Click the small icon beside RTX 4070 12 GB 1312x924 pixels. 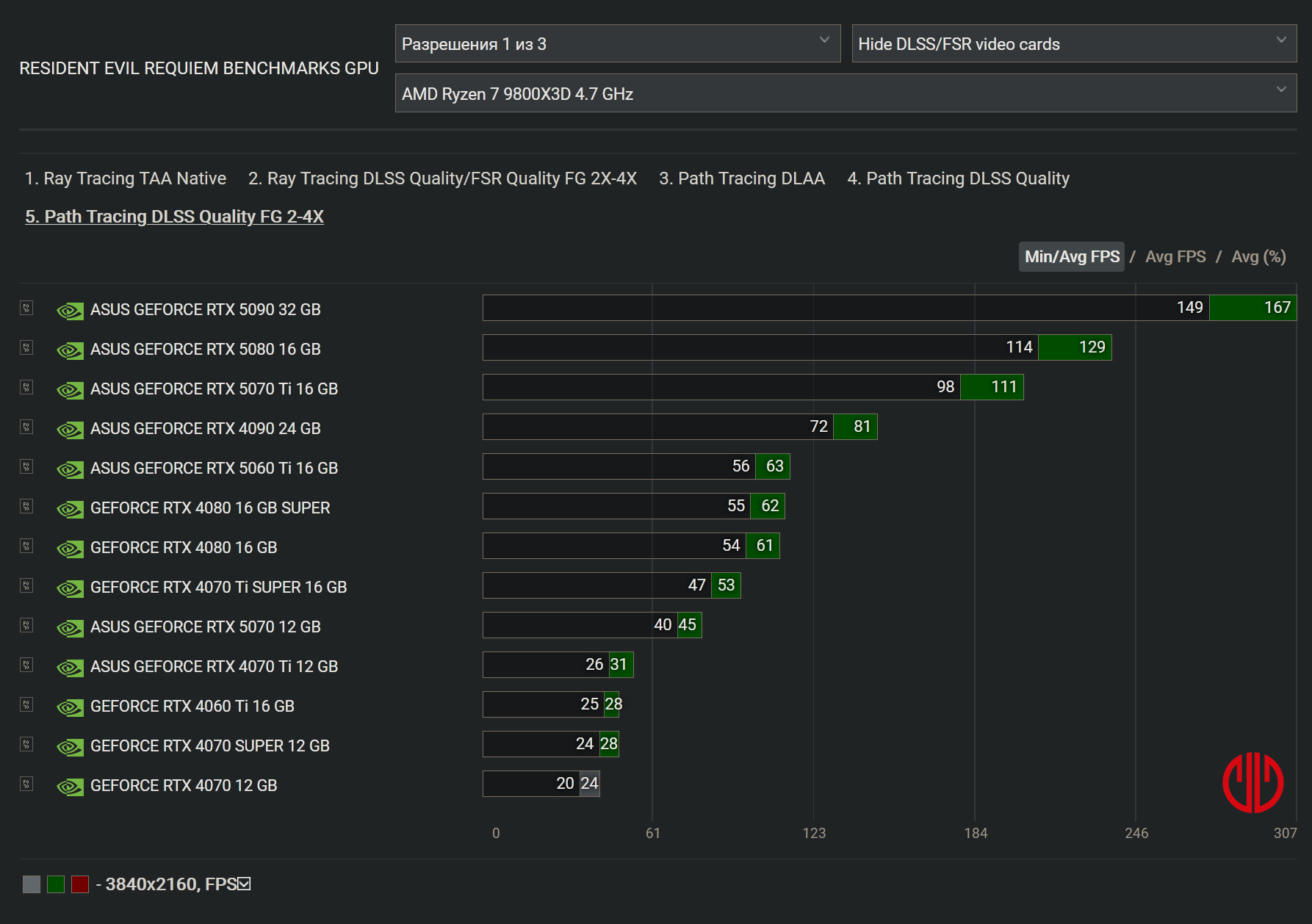[26, 784]
